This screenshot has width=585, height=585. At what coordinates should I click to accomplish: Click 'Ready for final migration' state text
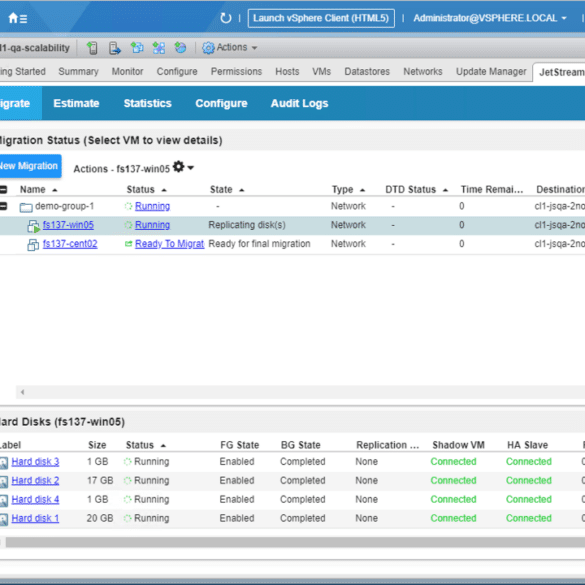coord(259,244)
